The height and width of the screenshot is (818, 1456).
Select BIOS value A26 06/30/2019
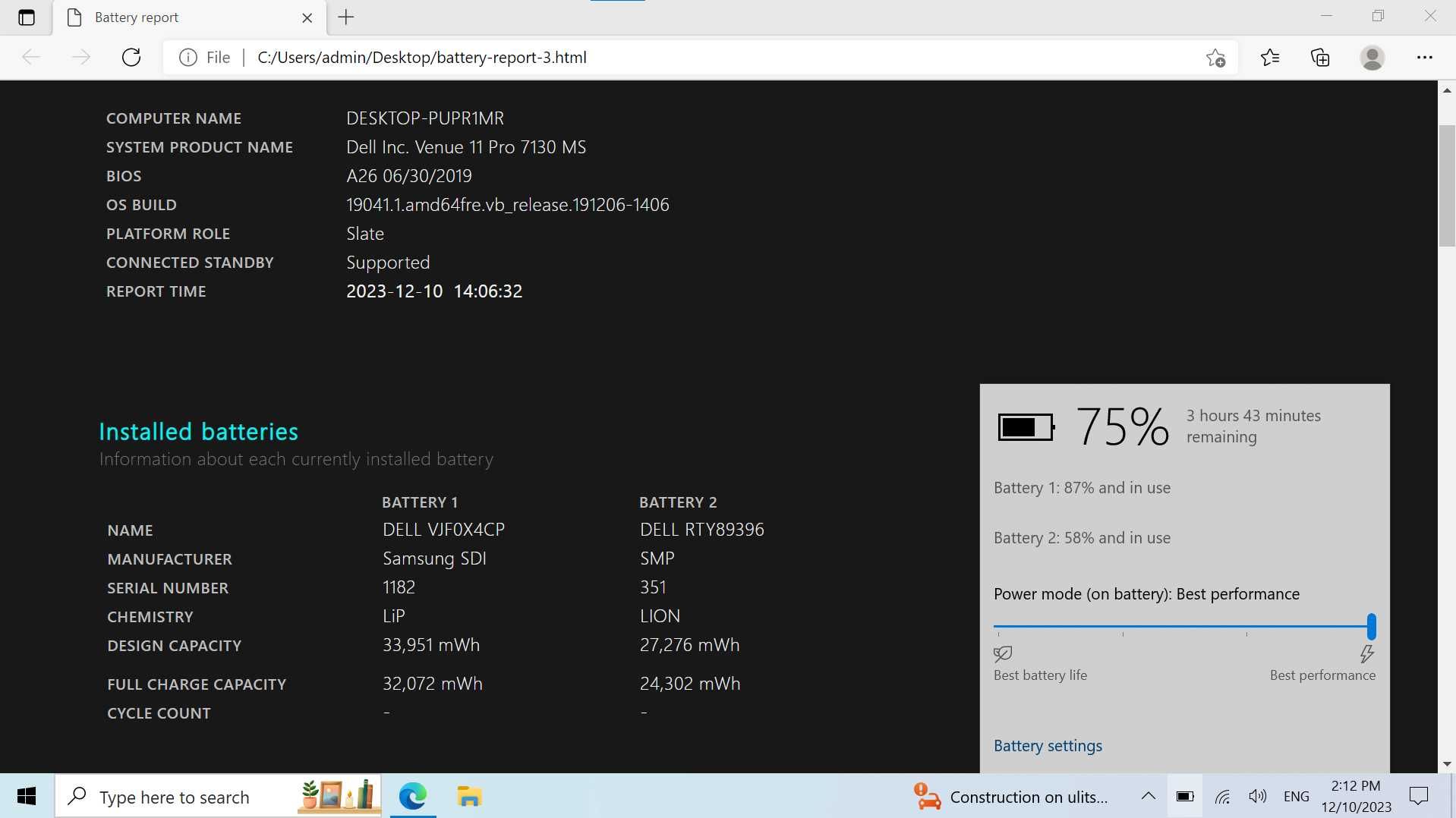coord(409,176)
